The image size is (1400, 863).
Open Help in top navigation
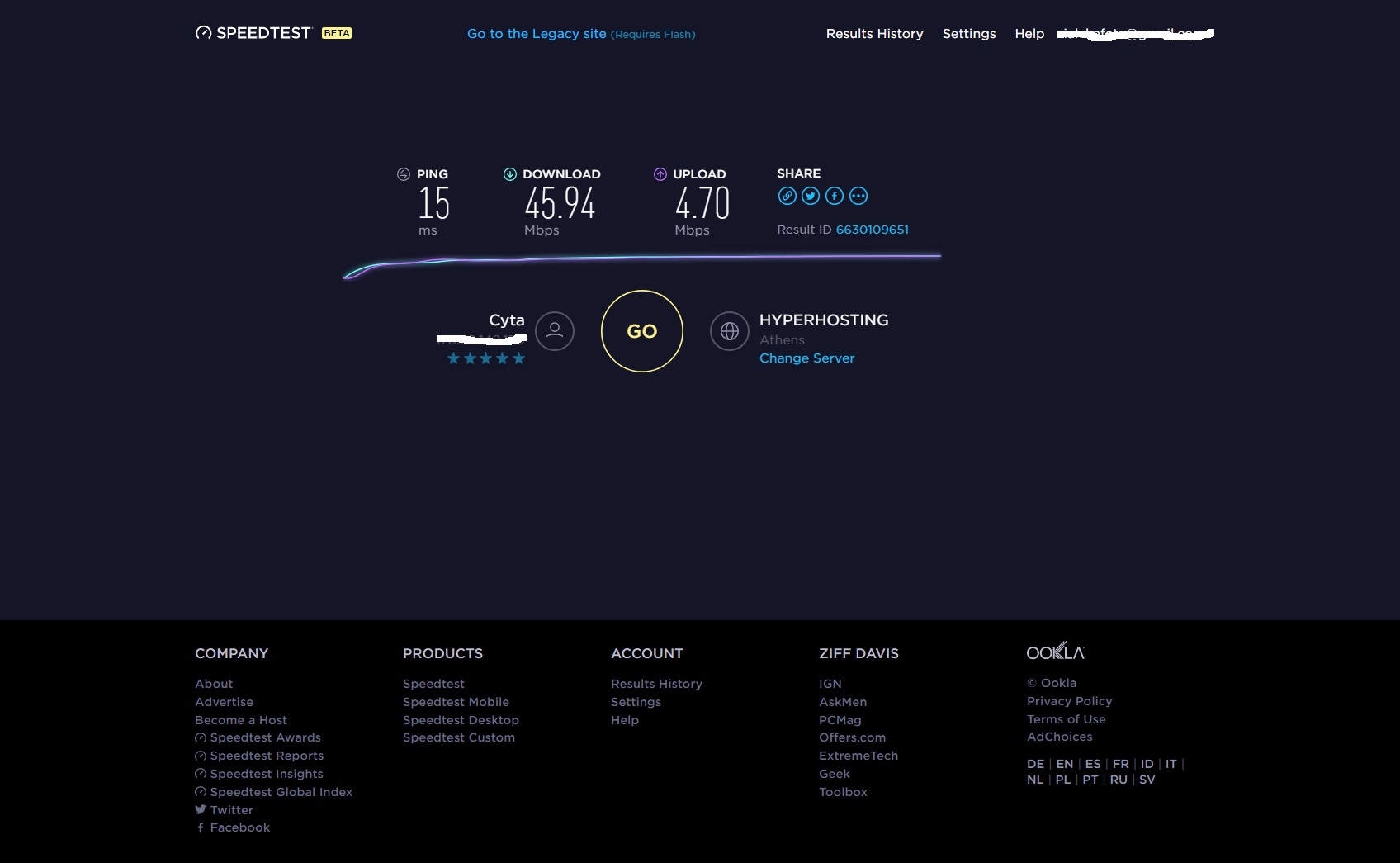click(x=1029, y=34)
